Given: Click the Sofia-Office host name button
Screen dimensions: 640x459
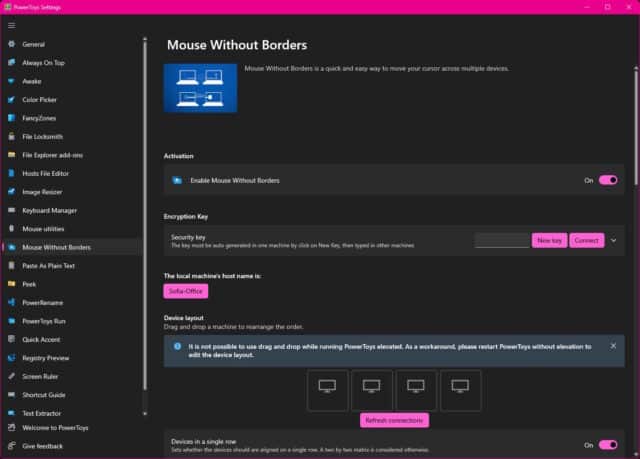Looking at the screenshot, I should [186, 291].
